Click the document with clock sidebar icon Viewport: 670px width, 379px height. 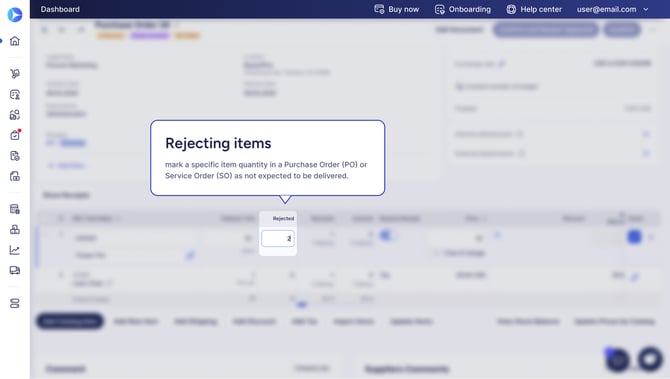pos(15,156)
